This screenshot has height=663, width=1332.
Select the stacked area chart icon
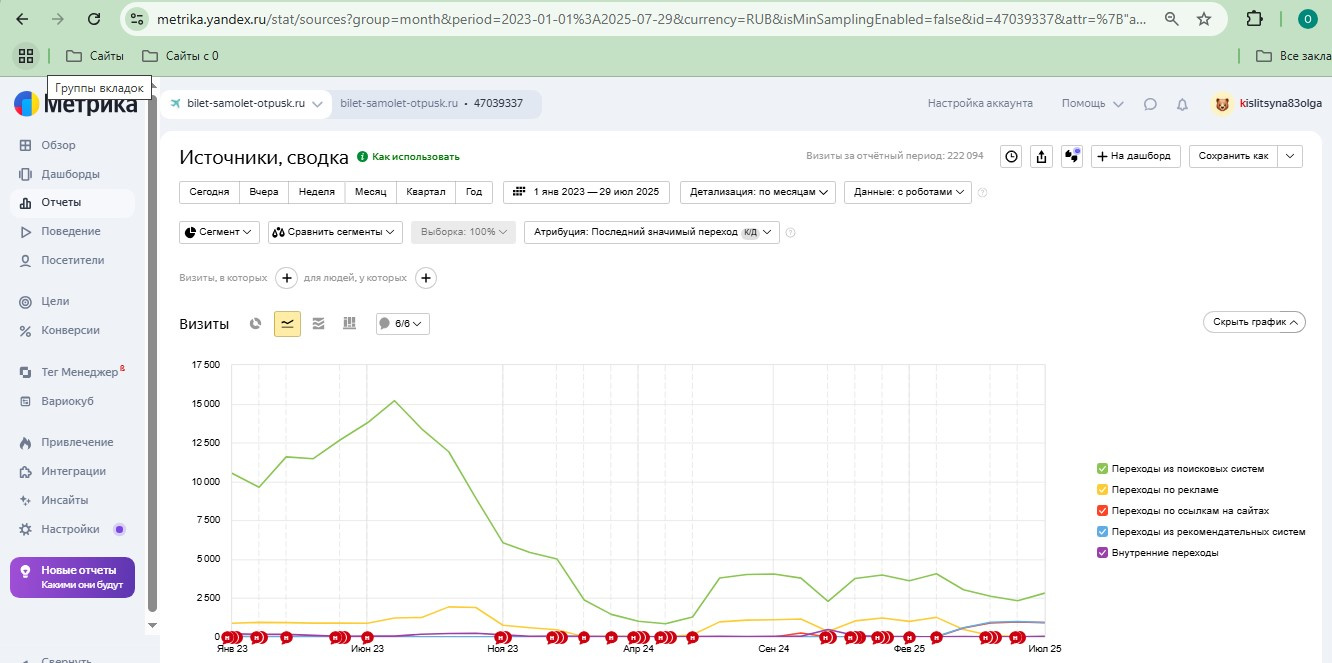[319, 323]
